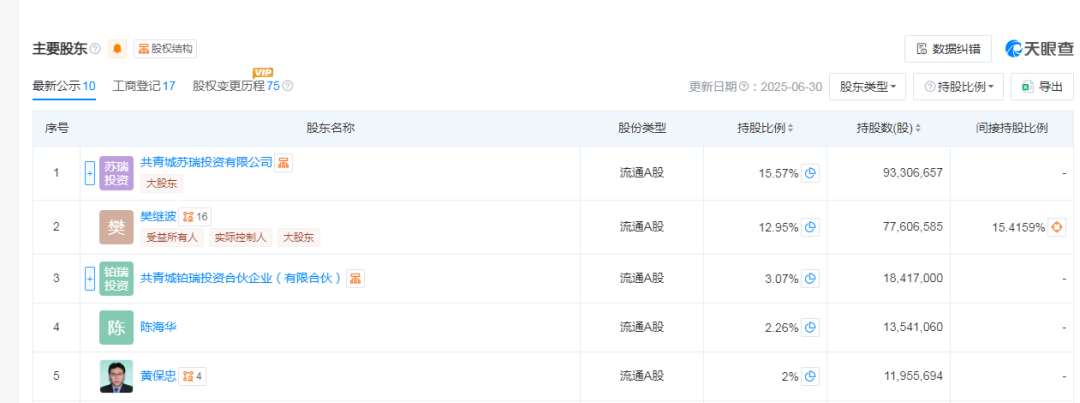1080x403 pixels.
Task: Open pie chart for 15.57% holding
Action: point(811,174)
